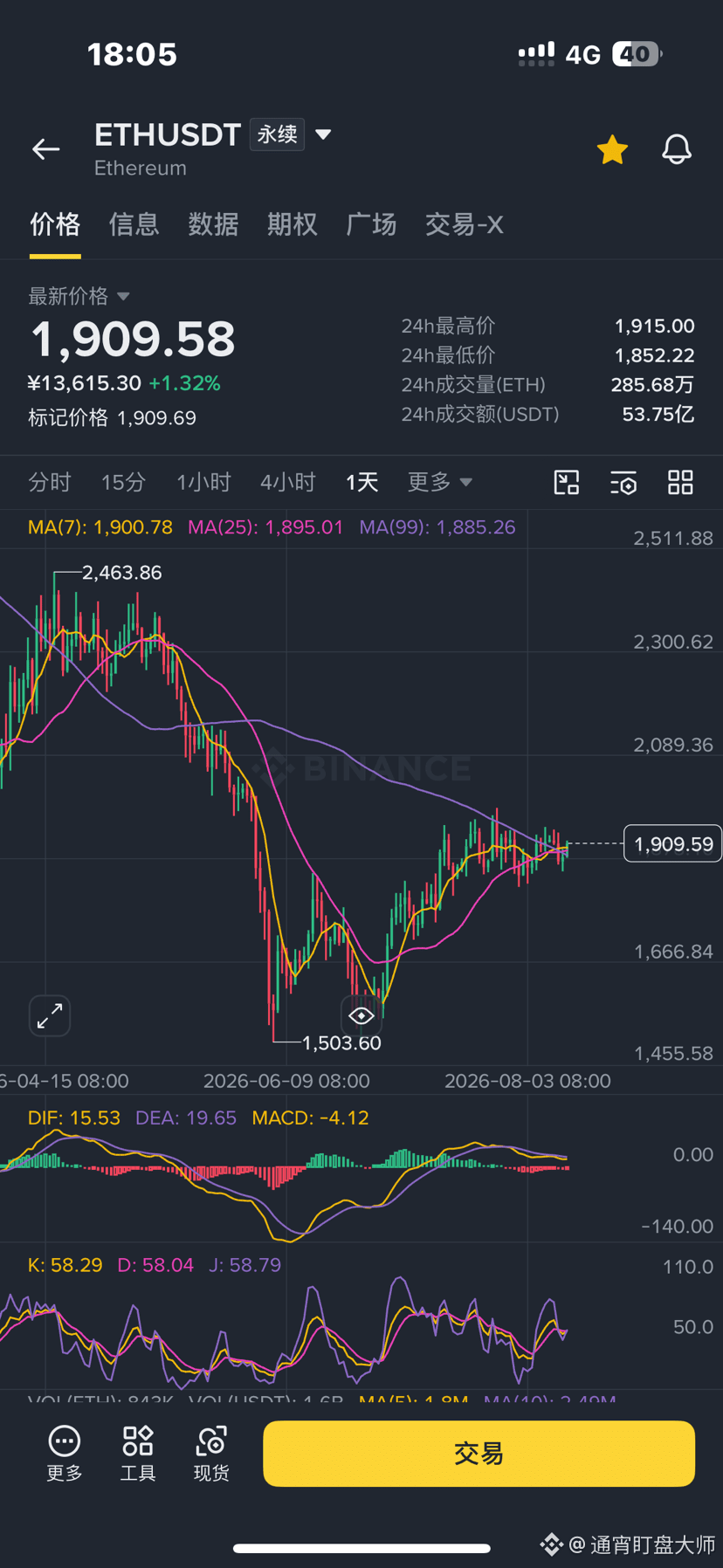Tap the large price 1,909.58
Screen dimensions: 723x1568
(x=133, y=340)
